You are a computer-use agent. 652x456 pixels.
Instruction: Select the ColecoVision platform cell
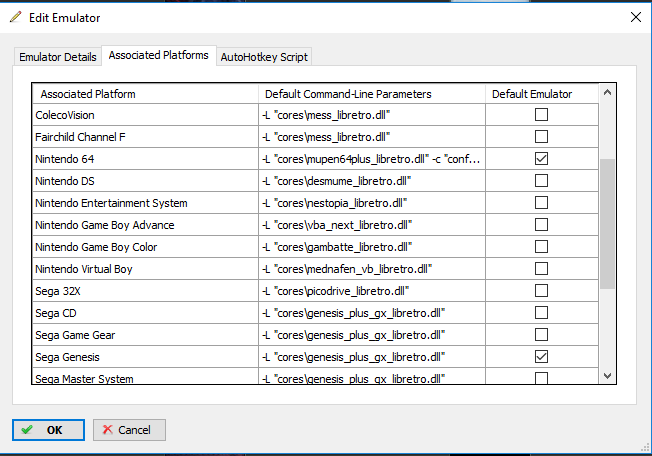click(146, 115)
